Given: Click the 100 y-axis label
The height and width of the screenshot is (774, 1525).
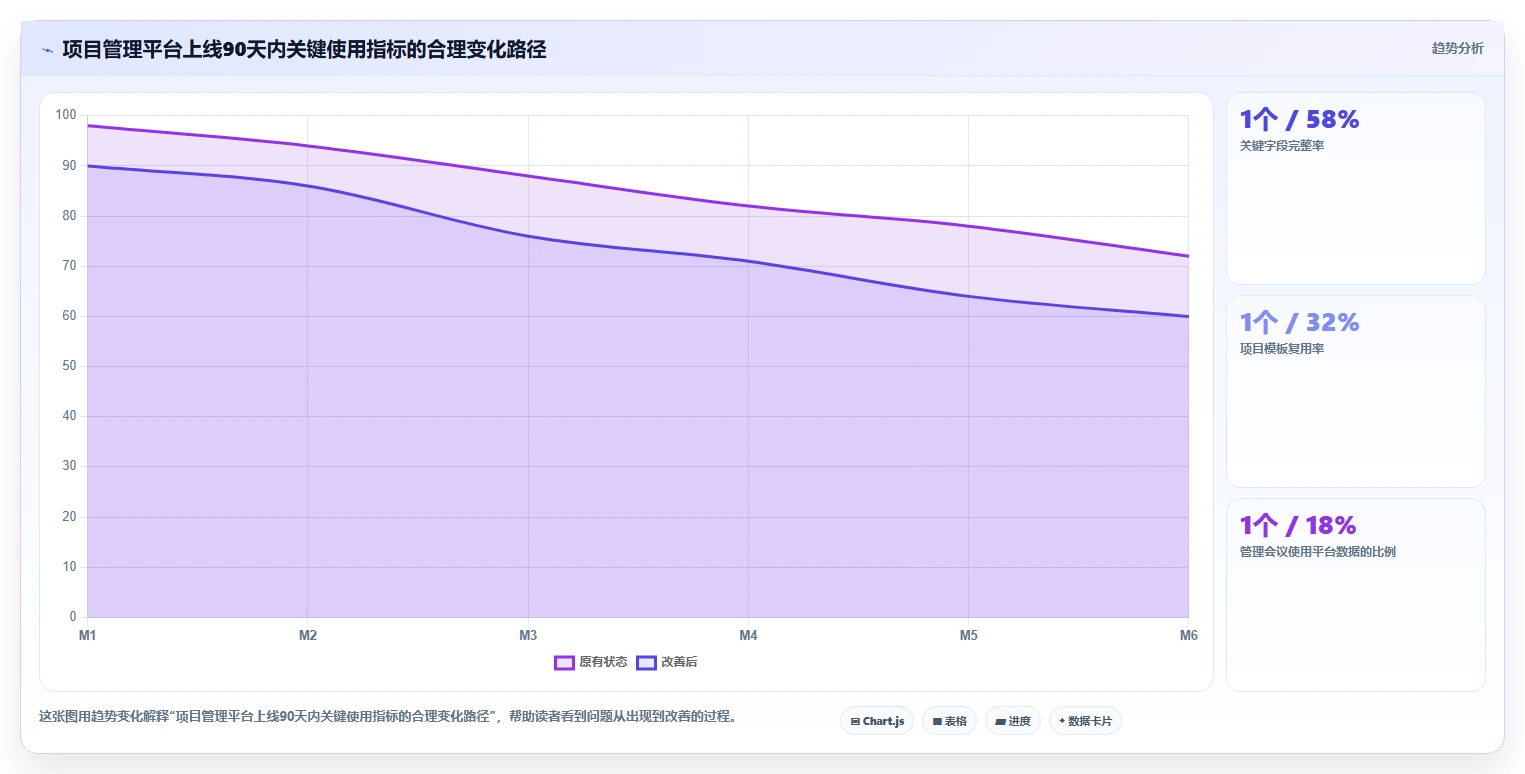Looking at the screenshot, I should tap(66, 115).
